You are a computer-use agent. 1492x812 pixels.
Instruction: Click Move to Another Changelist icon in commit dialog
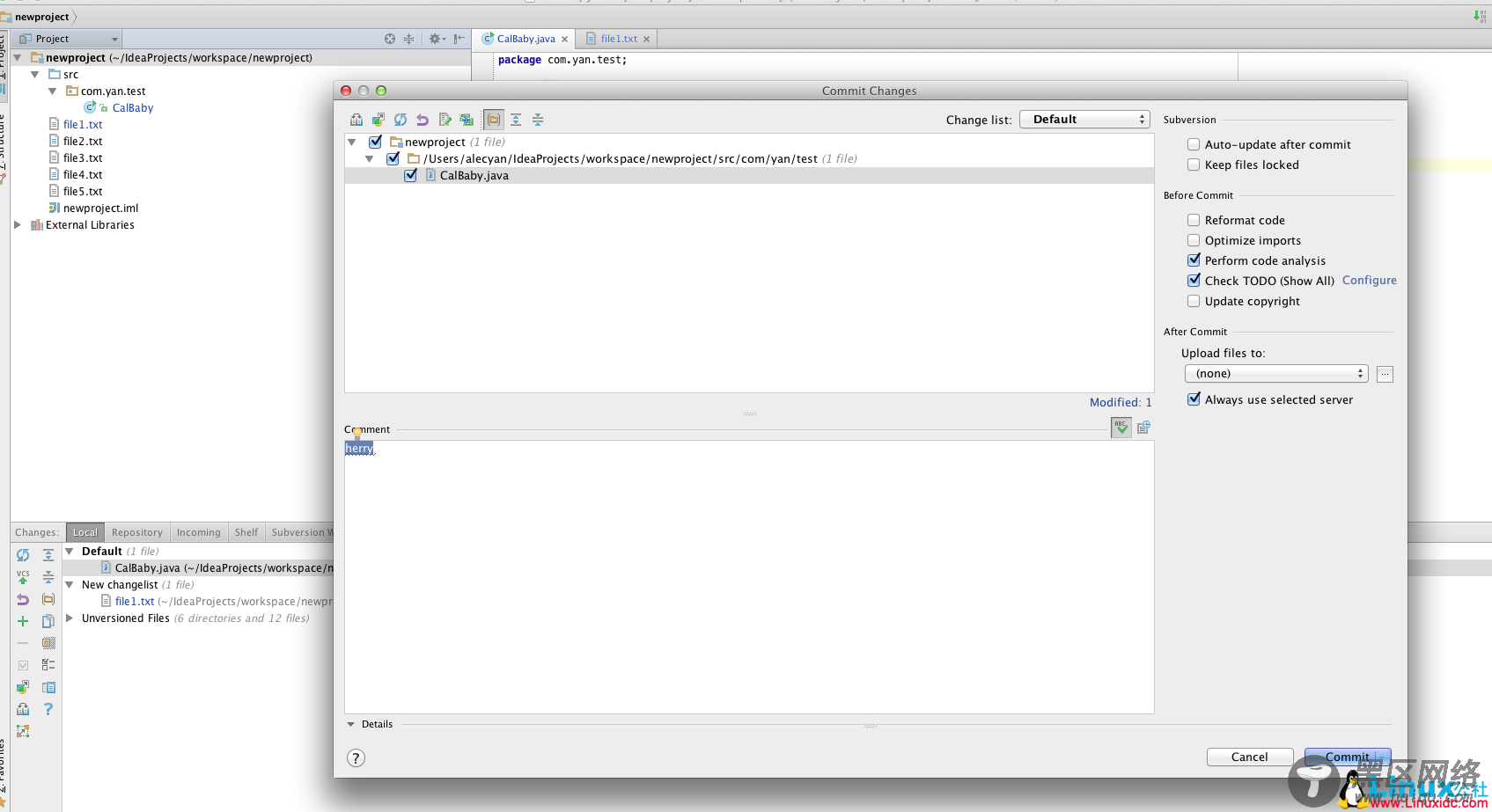click(379, 120)
